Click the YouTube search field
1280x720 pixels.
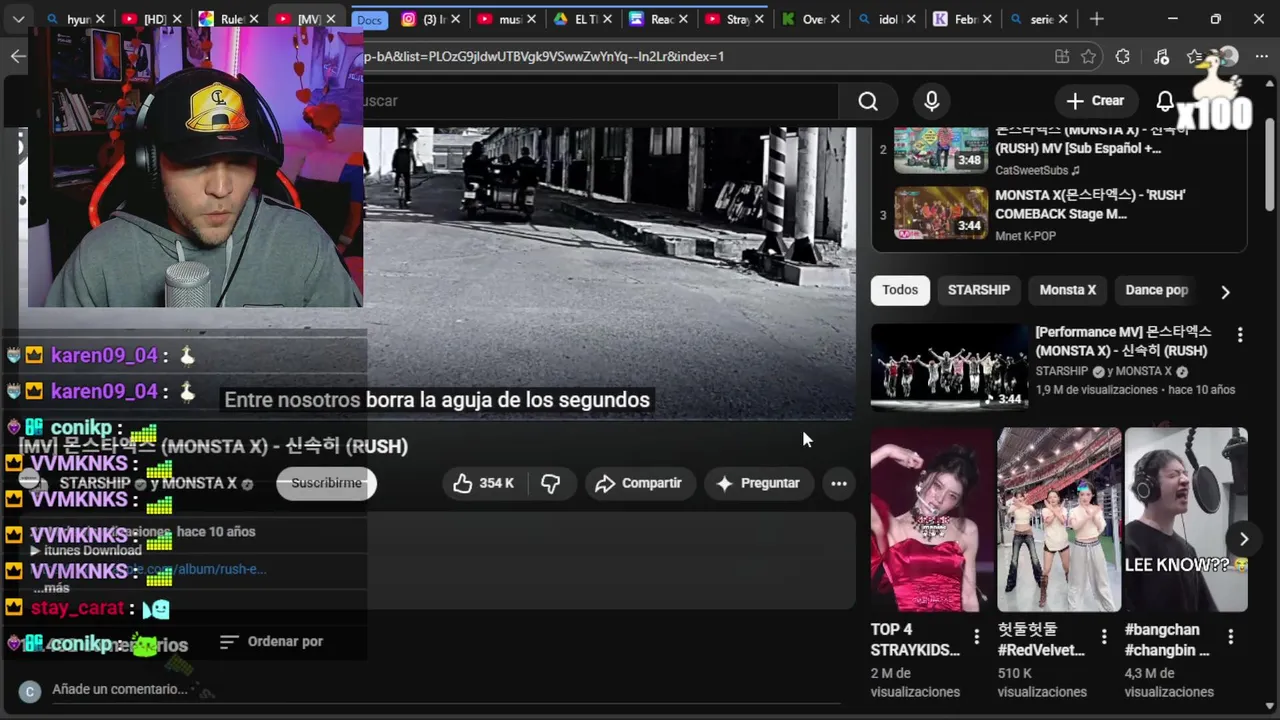coord(600,101)
